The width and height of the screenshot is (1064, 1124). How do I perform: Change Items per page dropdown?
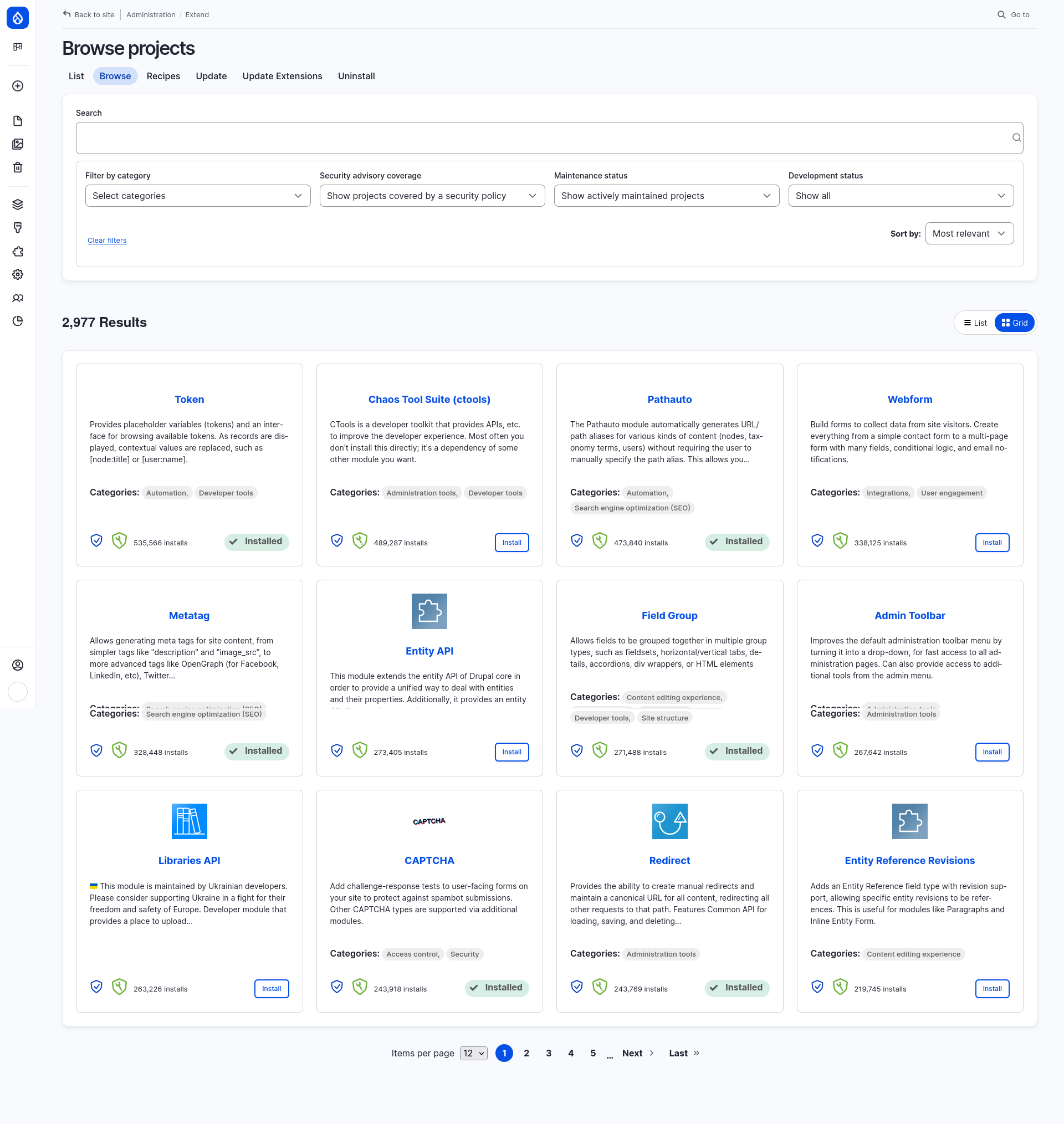tap(473, 1053)
